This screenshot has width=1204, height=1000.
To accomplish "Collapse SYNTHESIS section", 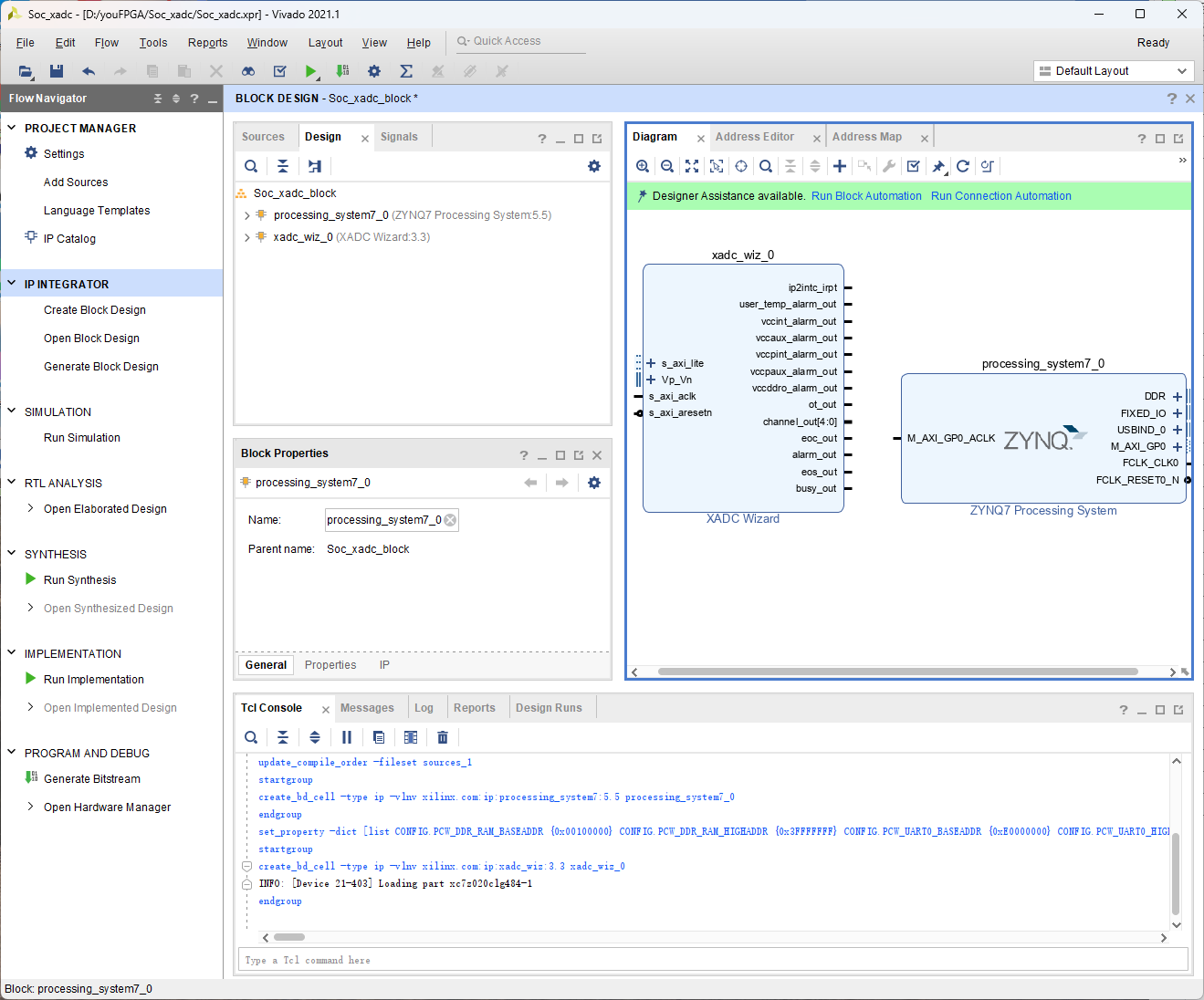I will coord(12,554).
